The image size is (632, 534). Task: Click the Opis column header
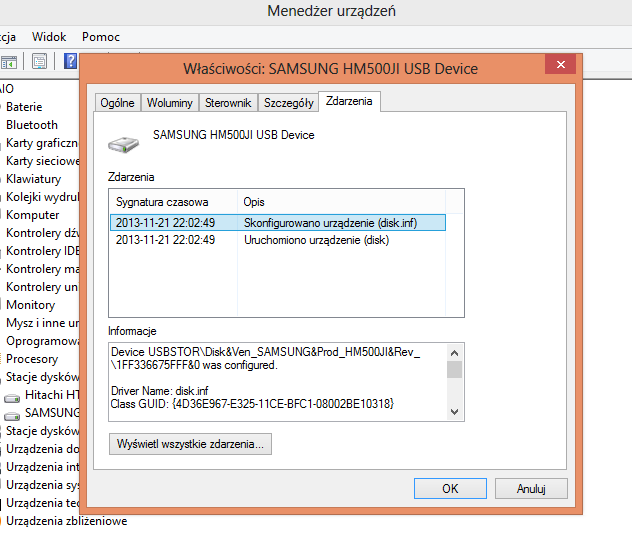tap(341, 202)
